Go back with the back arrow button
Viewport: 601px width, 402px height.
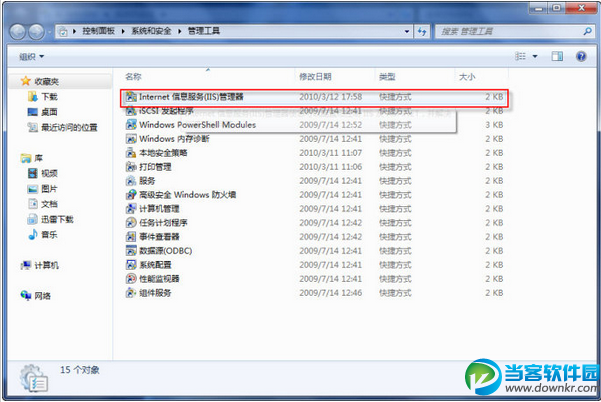(18, 31)
